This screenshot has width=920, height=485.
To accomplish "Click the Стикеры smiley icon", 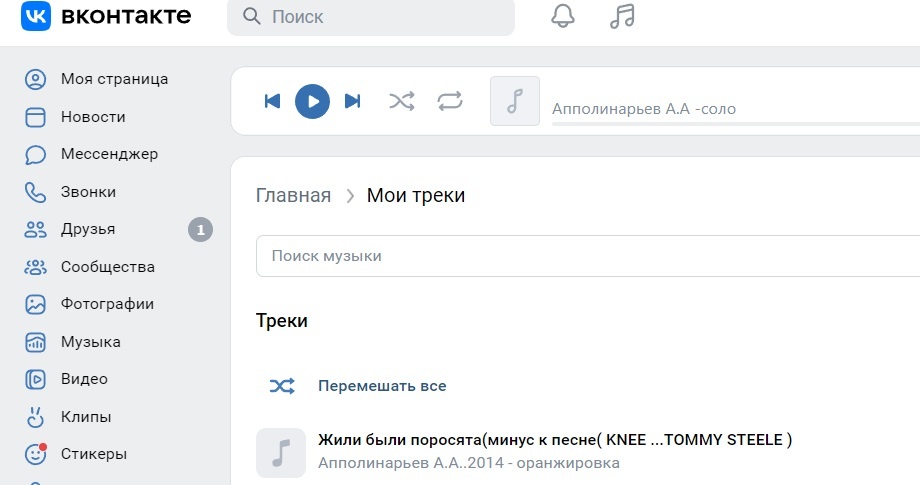I will 35,455.
